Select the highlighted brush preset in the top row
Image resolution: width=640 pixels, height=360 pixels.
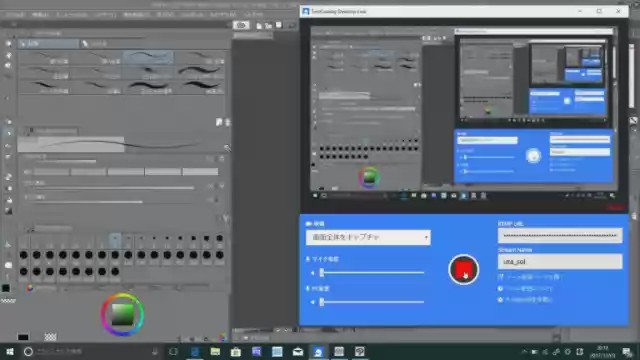tap(148, 58)
